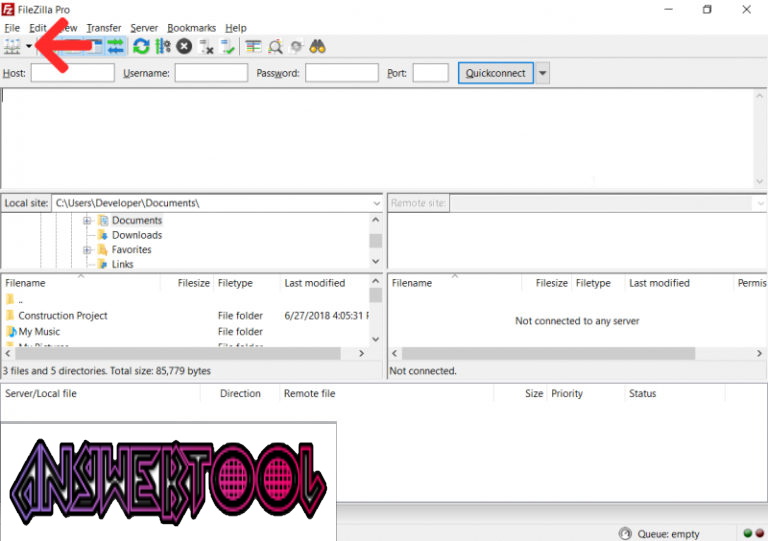The width and height of the screenshot is (768, 541).
Task: Open the Transfer menu
Action: [104, 28]
